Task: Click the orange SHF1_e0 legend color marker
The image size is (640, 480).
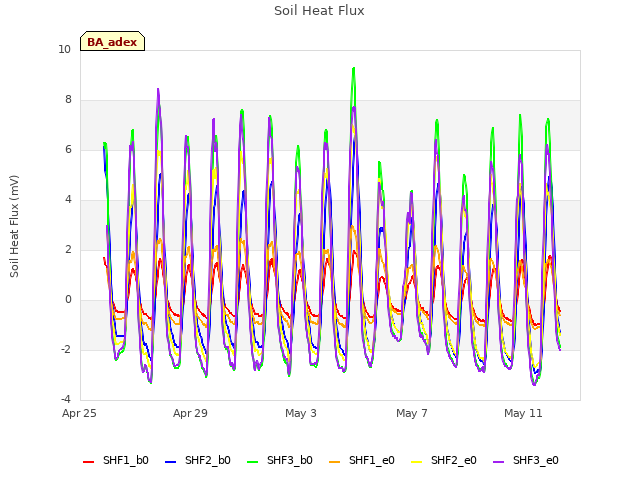Action: [335, 462]
